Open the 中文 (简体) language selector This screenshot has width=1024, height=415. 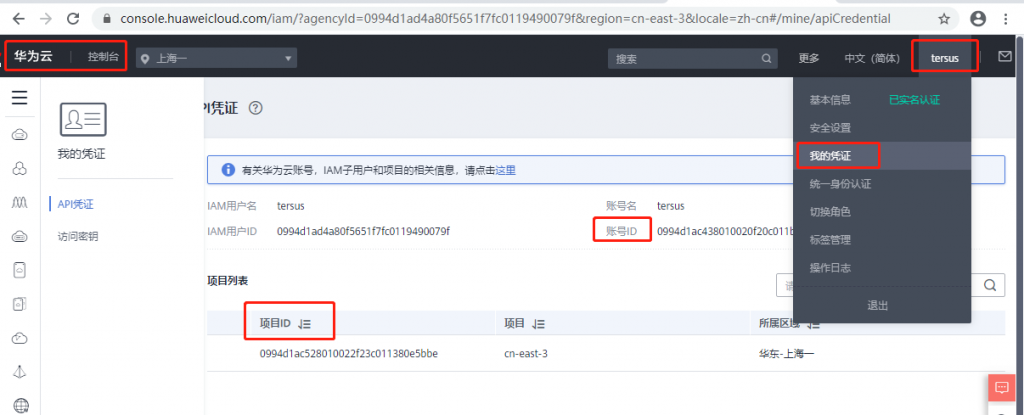(x=872, y=58)
